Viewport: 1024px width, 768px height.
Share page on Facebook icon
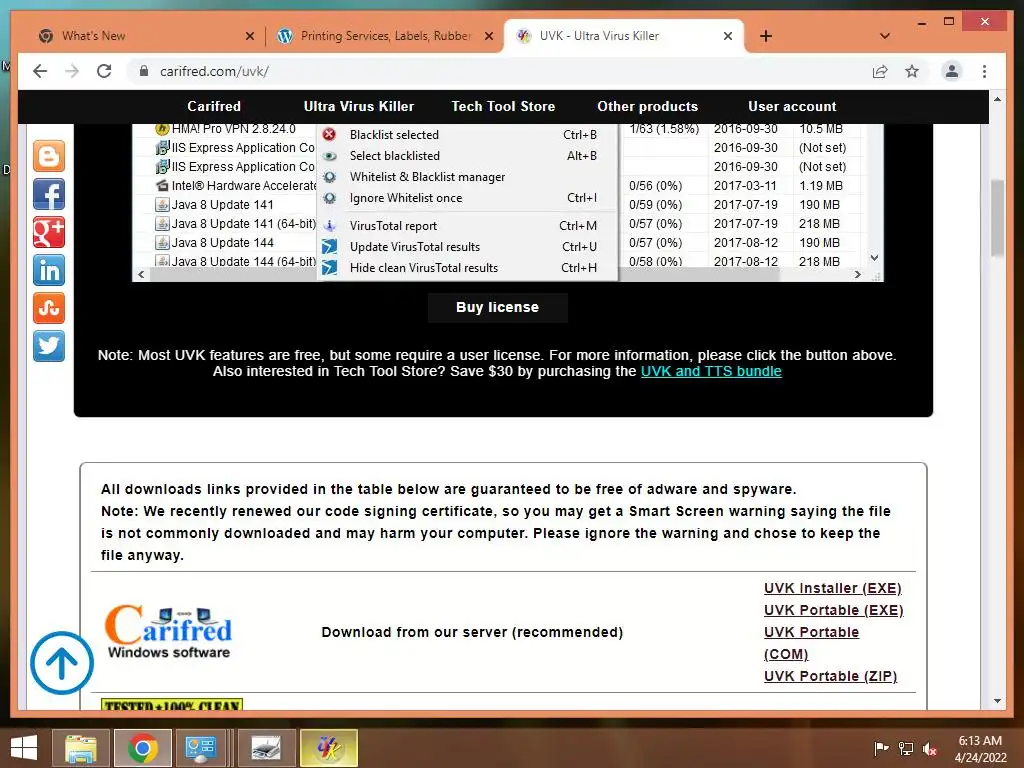click(x=49, y=195)
